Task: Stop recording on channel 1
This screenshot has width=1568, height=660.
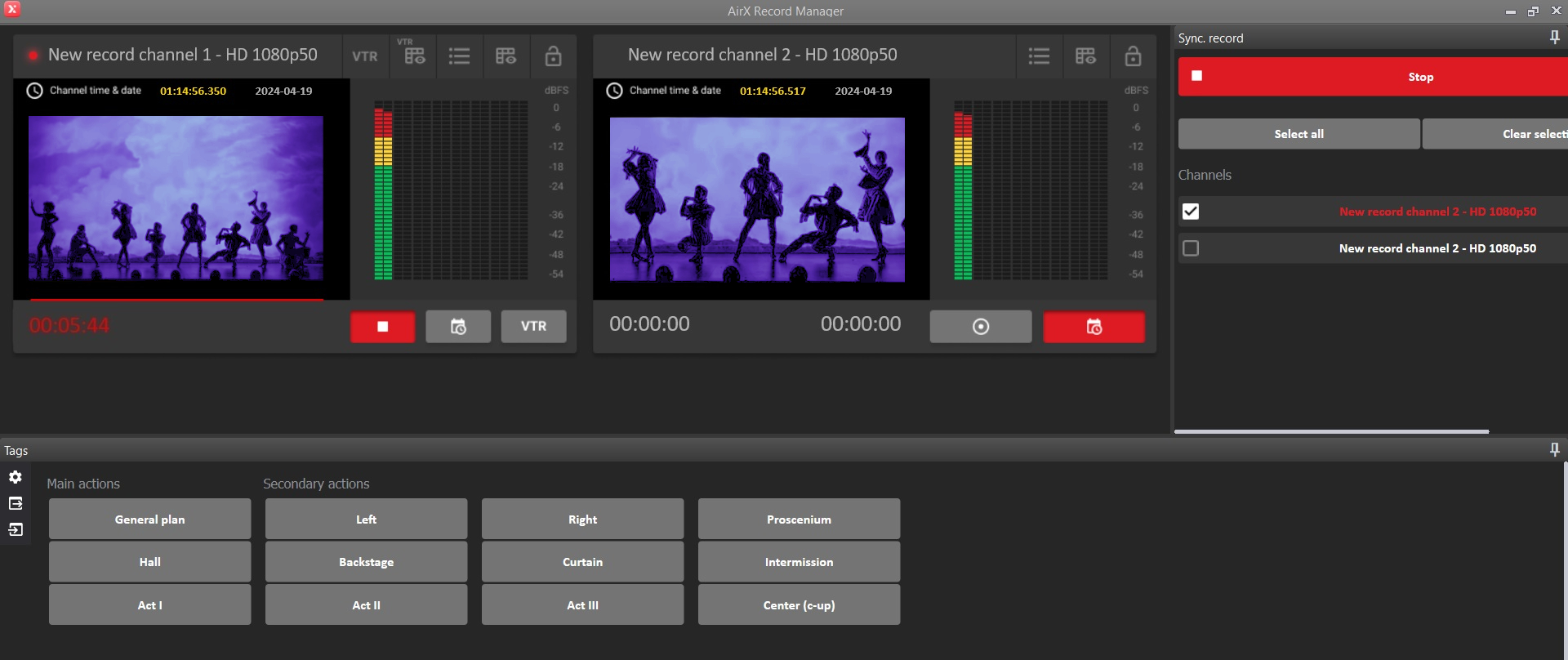Action: click(383, 327)
